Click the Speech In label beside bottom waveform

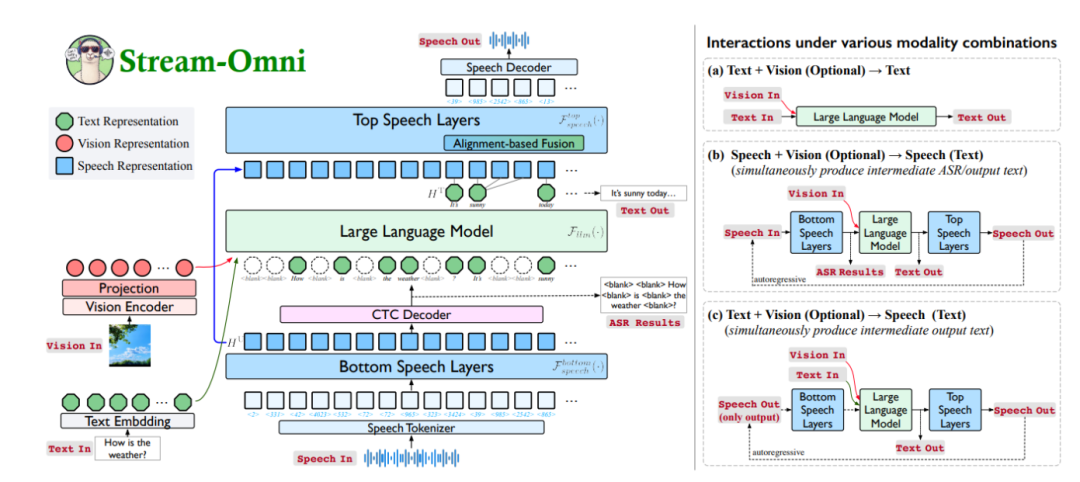(x=326, y=459)
